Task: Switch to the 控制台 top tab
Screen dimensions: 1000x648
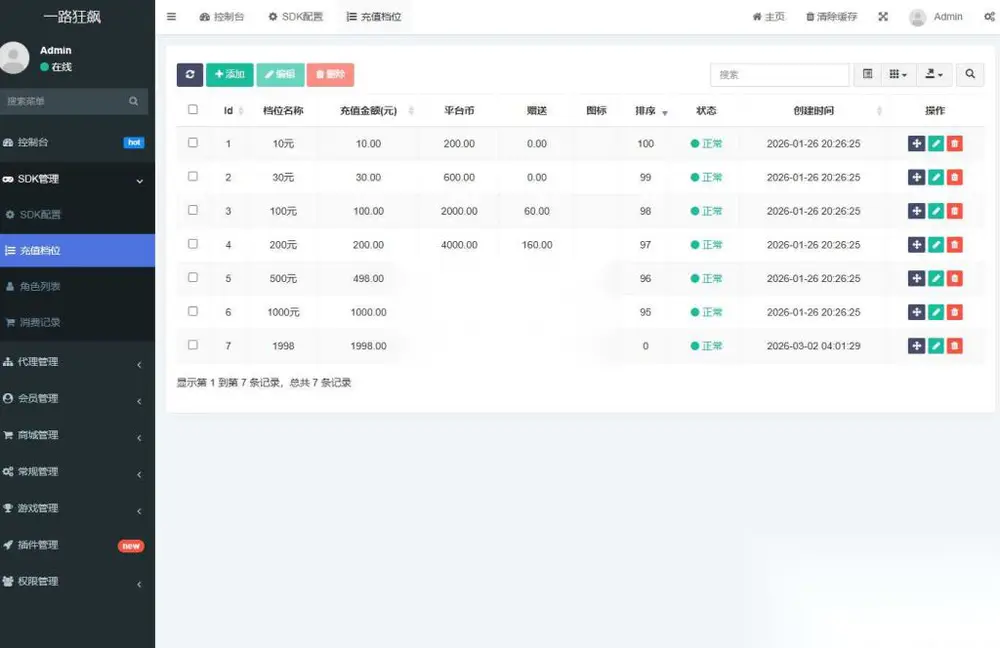Action: coord(222,17)
